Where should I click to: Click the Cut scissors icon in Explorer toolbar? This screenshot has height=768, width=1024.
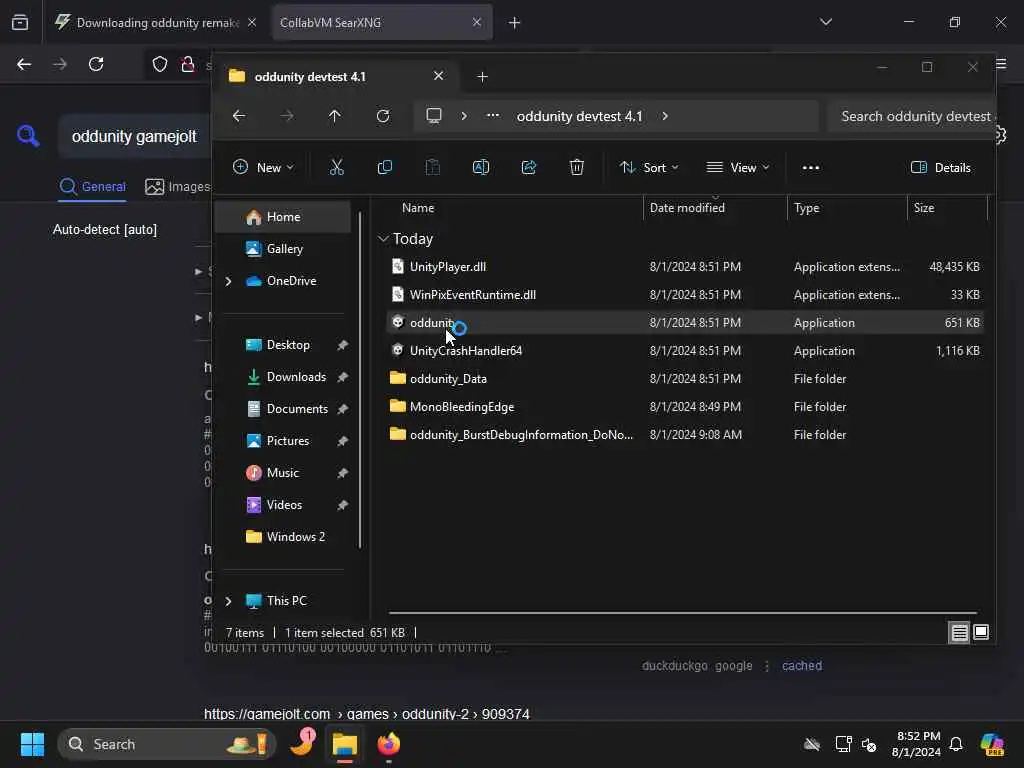[x=336, y=168]
